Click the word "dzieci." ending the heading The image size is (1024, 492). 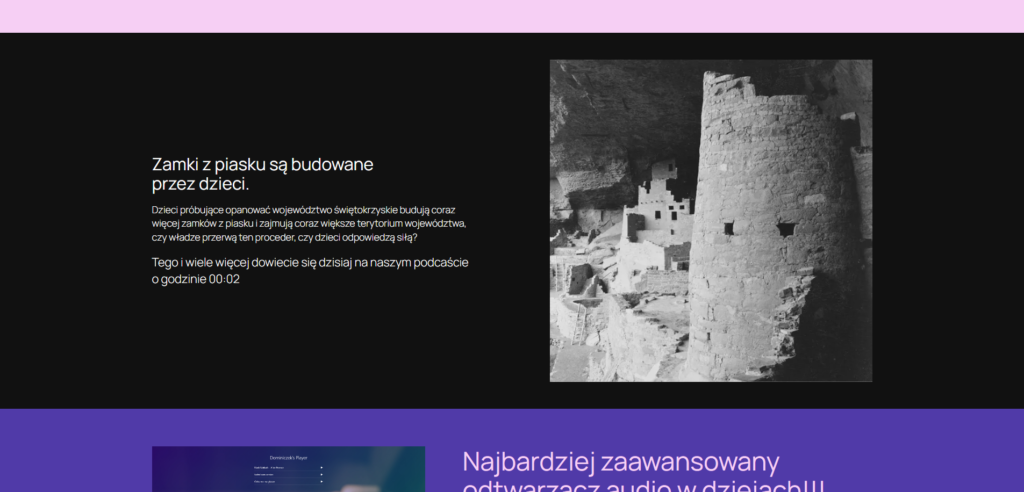[x=224, y=185]
